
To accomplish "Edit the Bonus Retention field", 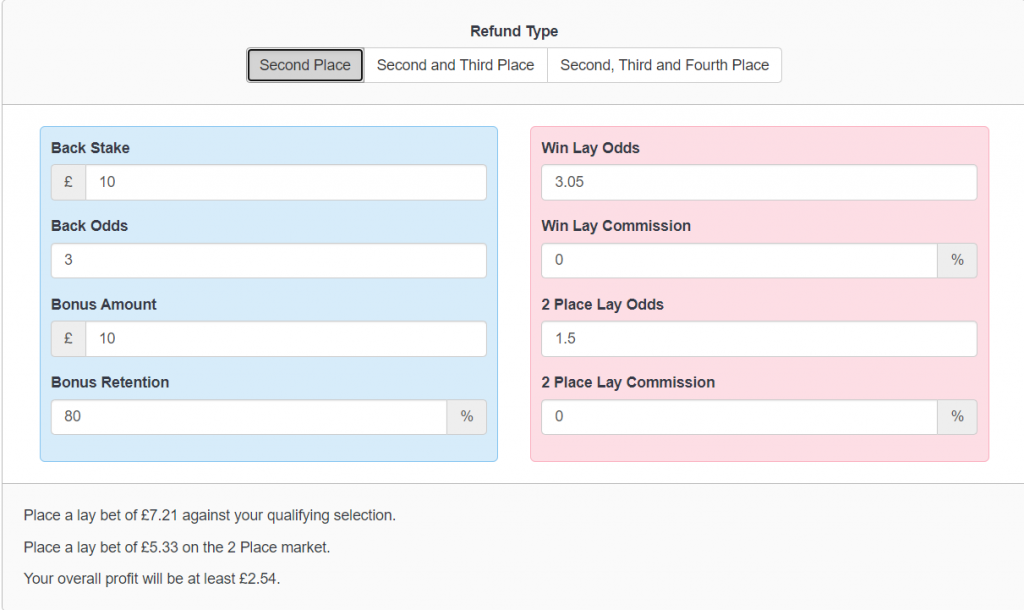I will click(248, 417).
